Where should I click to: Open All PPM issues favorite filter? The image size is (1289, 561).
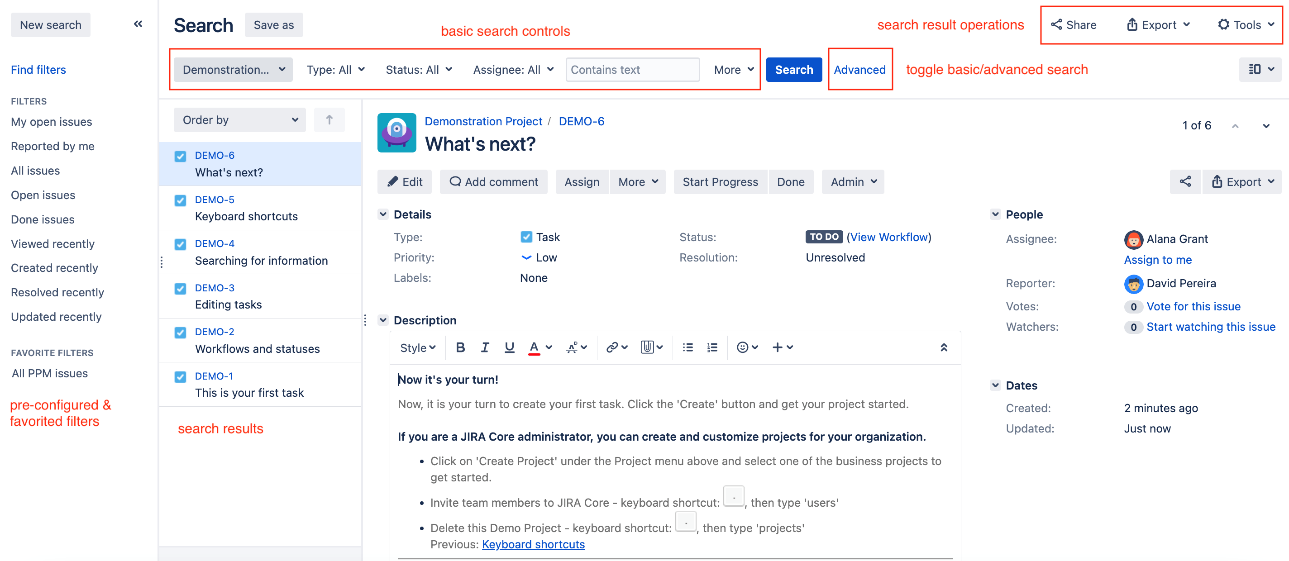[x=50, y=373]
